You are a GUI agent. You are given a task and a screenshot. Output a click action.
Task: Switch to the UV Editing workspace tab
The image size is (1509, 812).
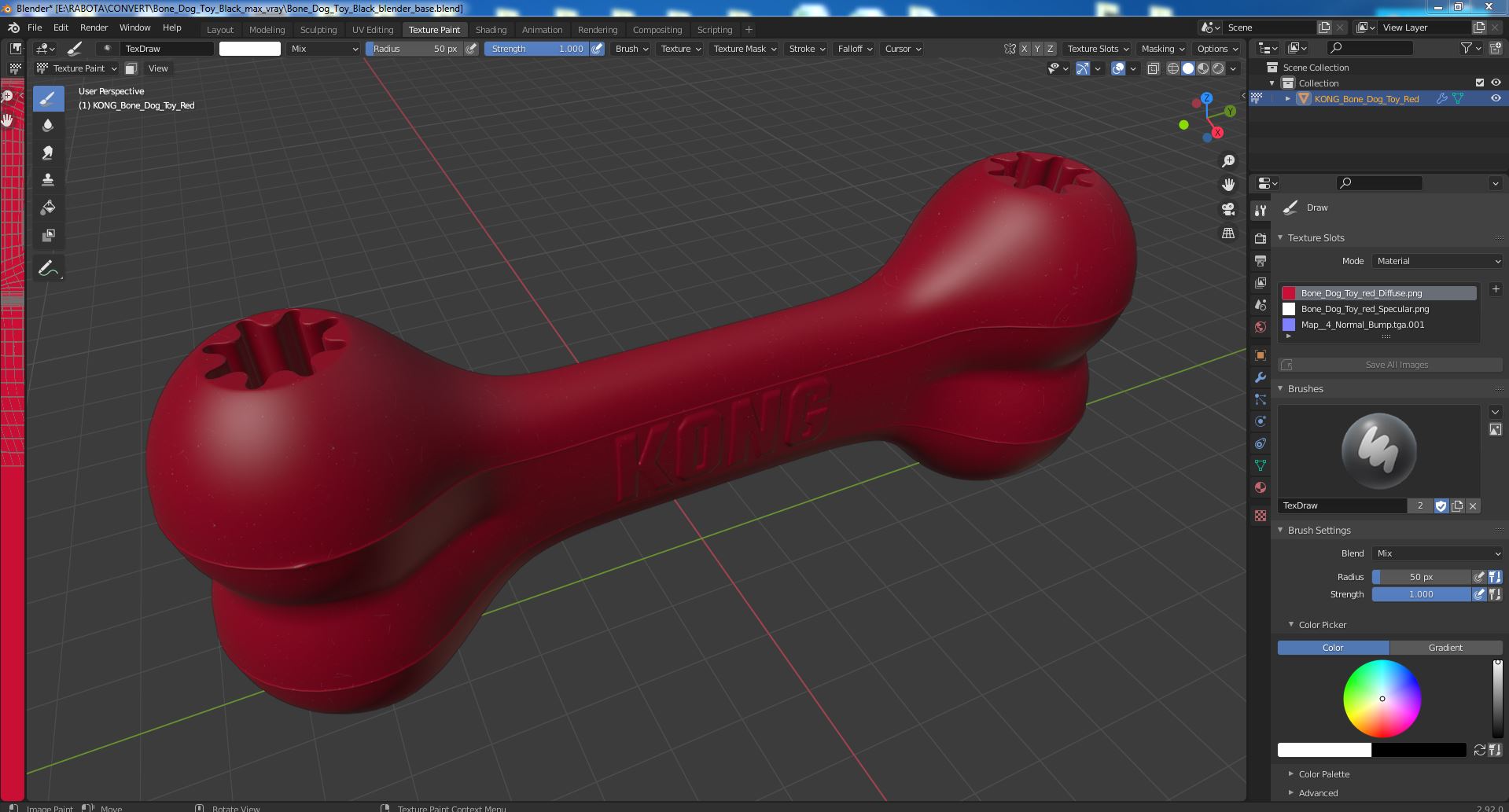coord(373,30)
